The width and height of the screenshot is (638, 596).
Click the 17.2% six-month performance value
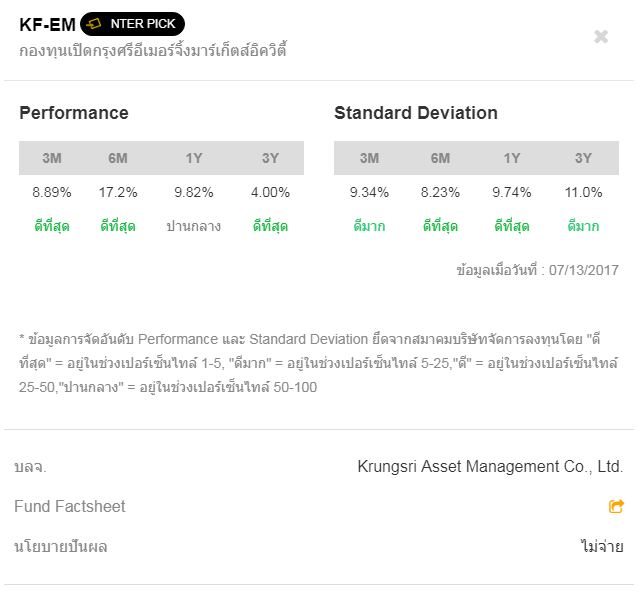pyautogui.click(x=118, y=192)
